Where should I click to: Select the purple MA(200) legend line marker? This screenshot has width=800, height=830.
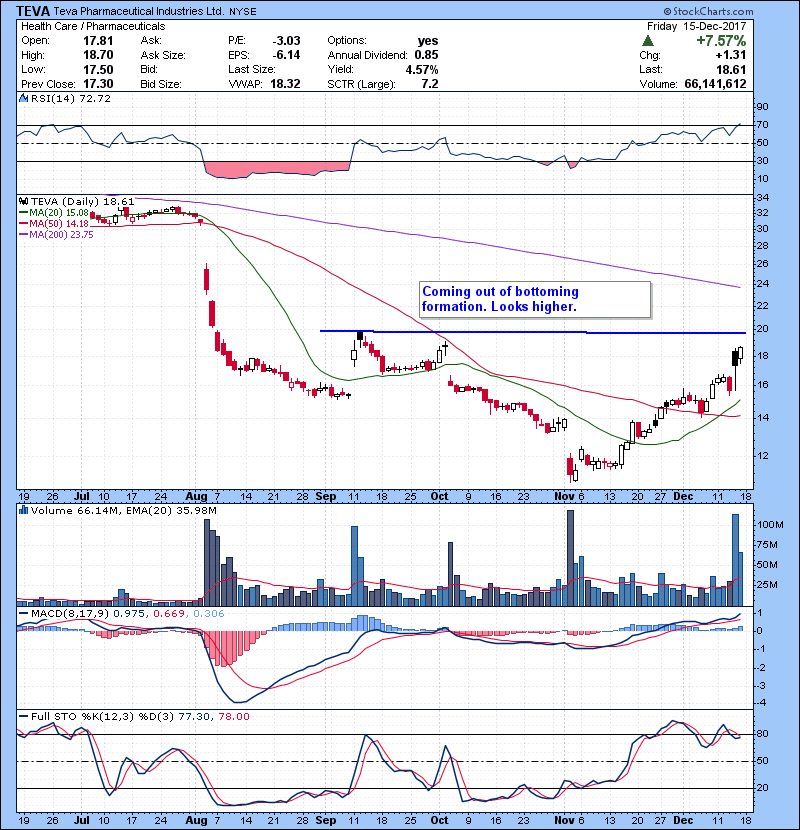(x=23, y=234)
